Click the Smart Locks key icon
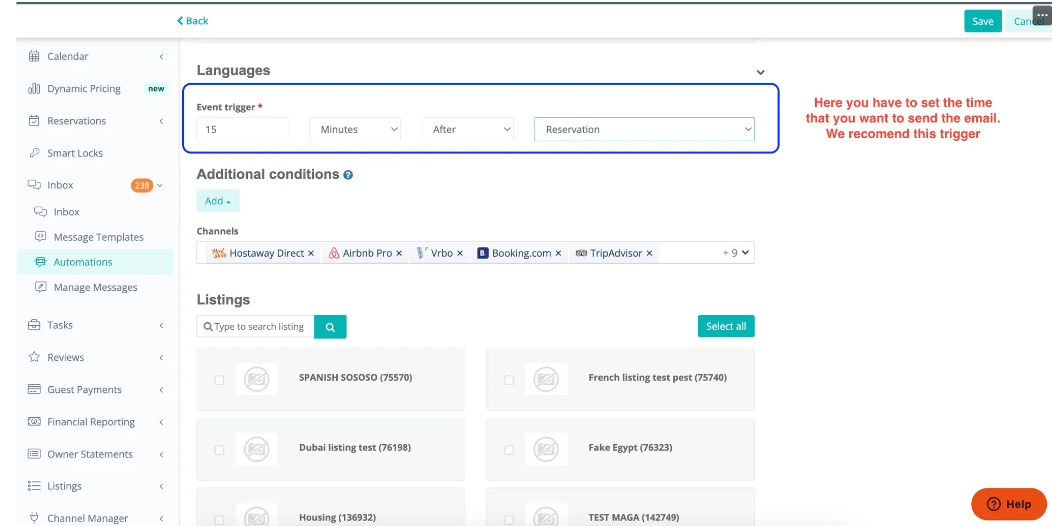This screenshot has width=1052, height=526. pos(34,153)
